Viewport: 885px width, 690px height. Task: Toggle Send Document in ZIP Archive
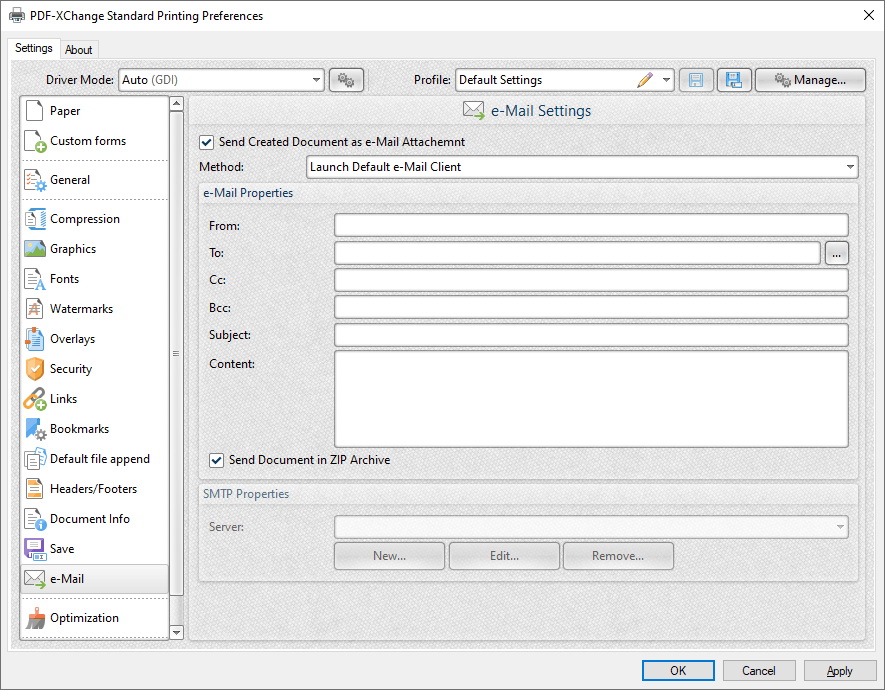(216, 460)
